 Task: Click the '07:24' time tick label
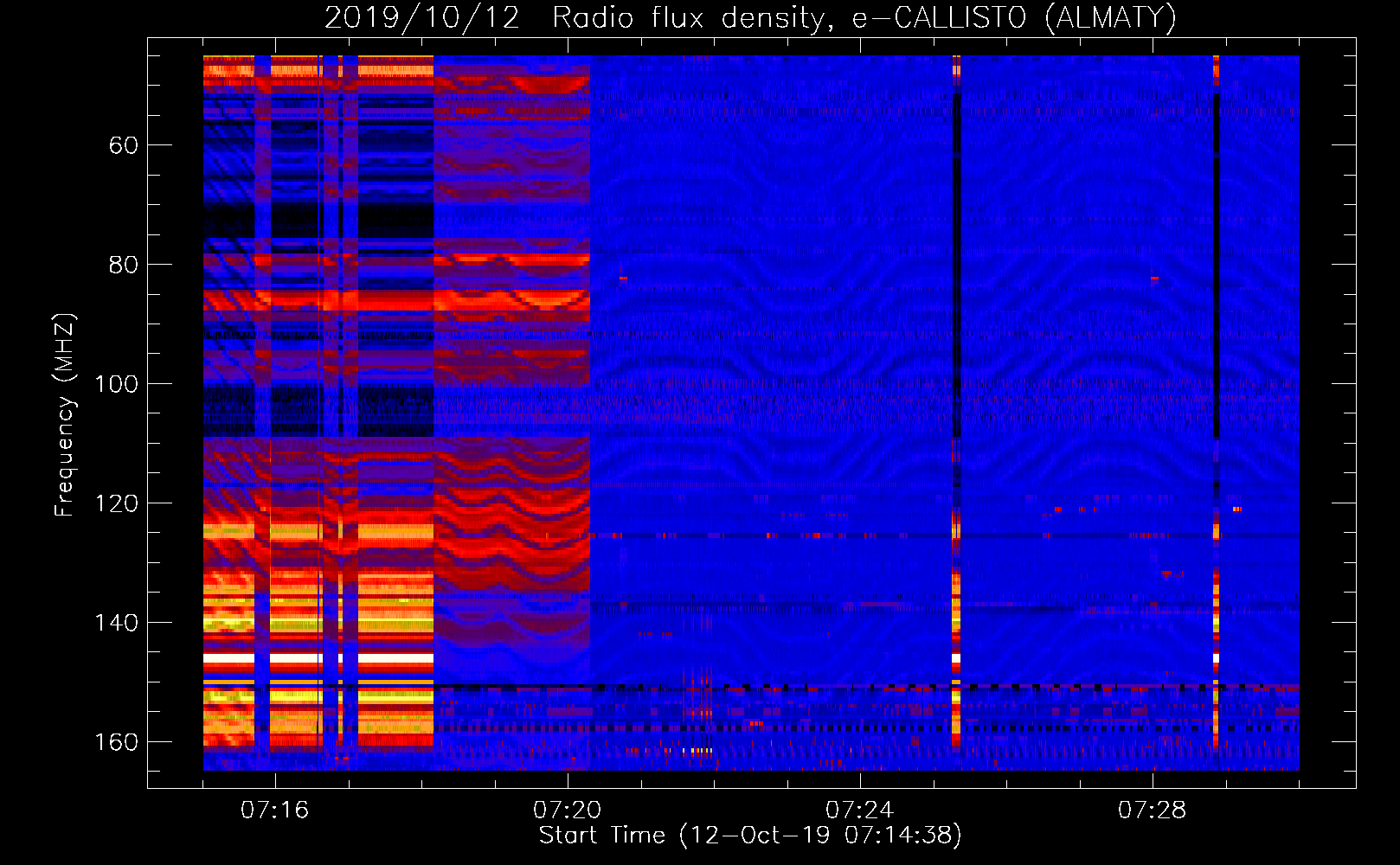(x=859, y=811)
